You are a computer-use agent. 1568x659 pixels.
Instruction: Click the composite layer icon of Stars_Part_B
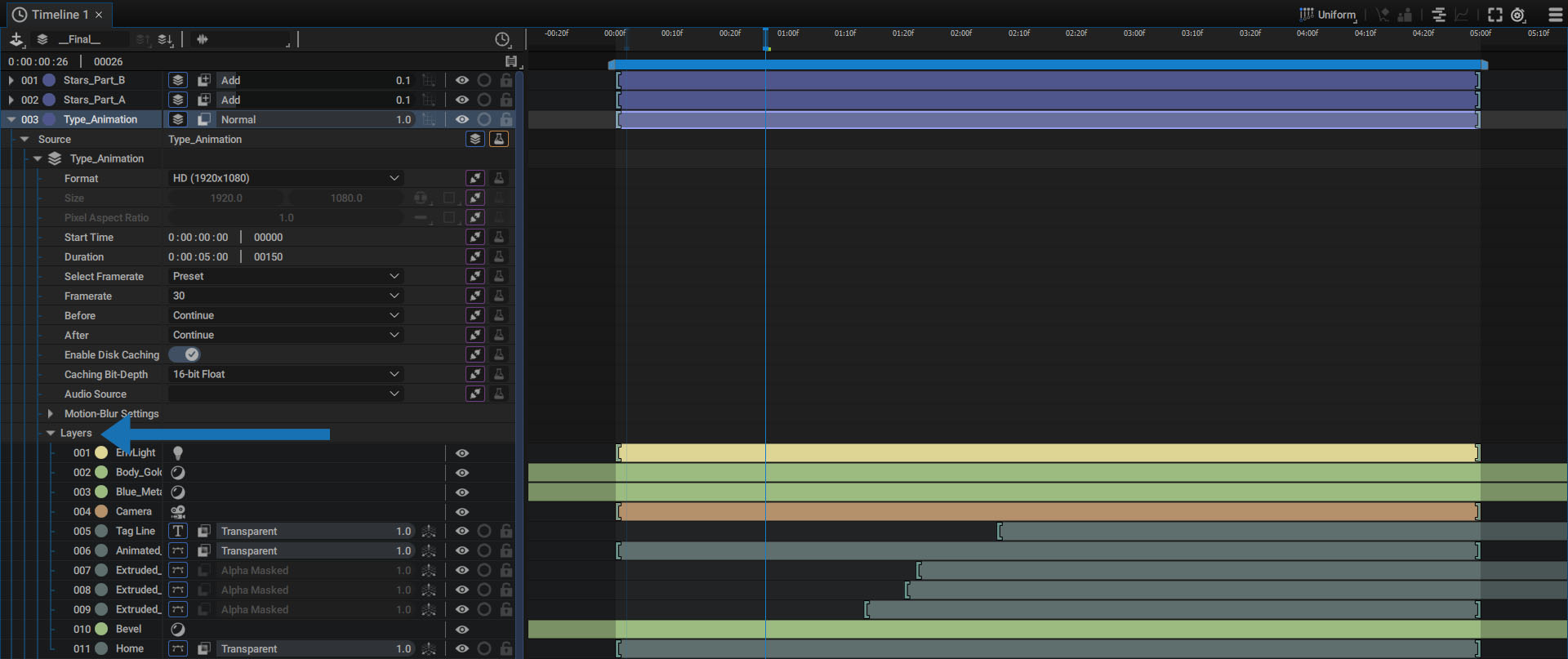pyautogui.click(x=178, y=80)
